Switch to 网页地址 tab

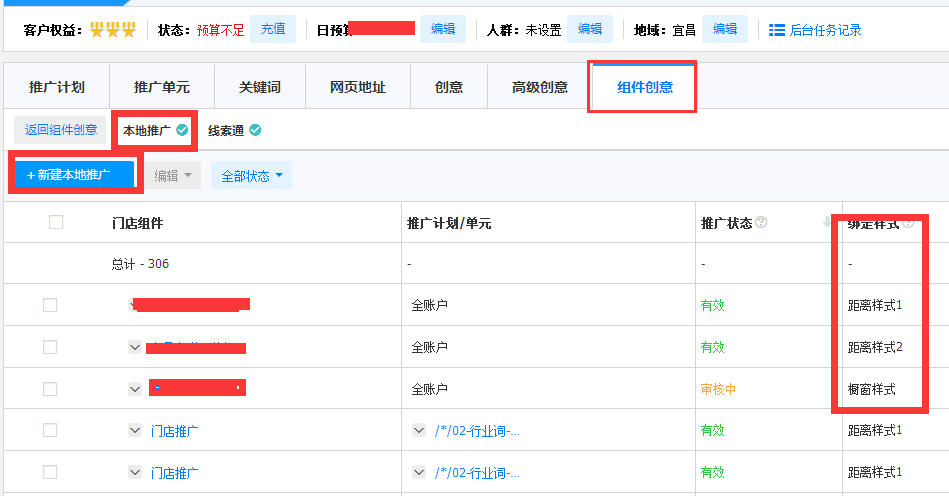pos(358,87)
